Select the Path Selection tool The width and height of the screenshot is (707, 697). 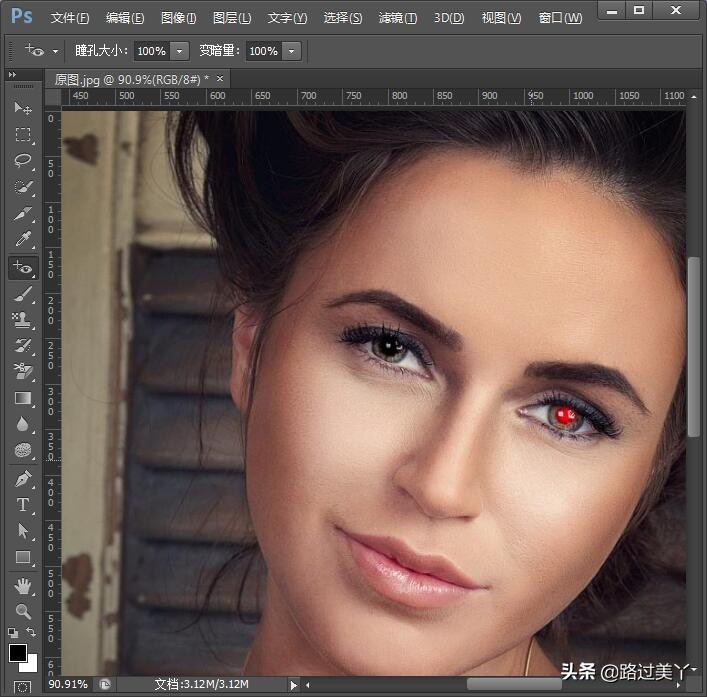click(x=23, y=531)
